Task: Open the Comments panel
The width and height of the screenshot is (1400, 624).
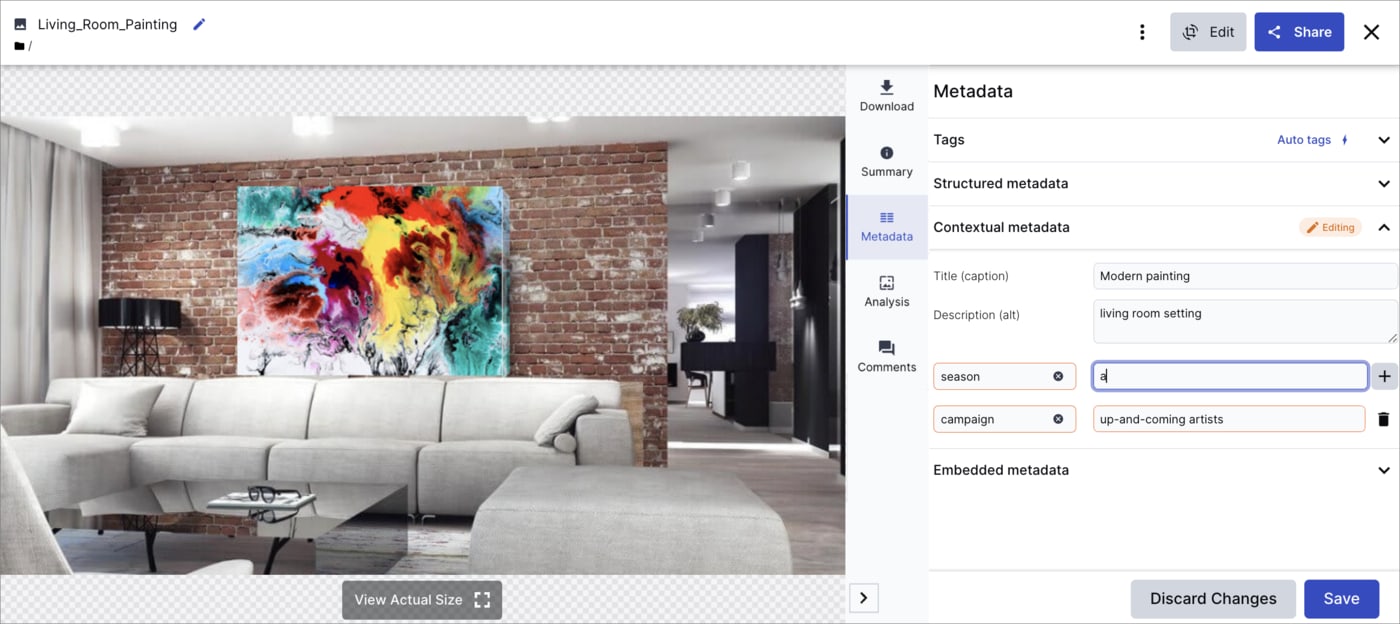Action: (x=886, y=356)
